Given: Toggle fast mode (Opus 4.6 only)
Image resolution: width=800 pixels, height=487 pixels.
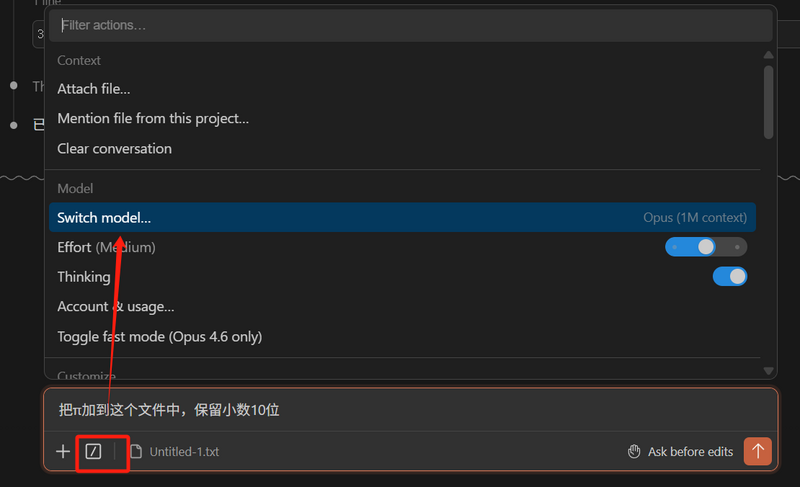Looking at the screenshot, I should pyautogui.click(x=159, y=337).
